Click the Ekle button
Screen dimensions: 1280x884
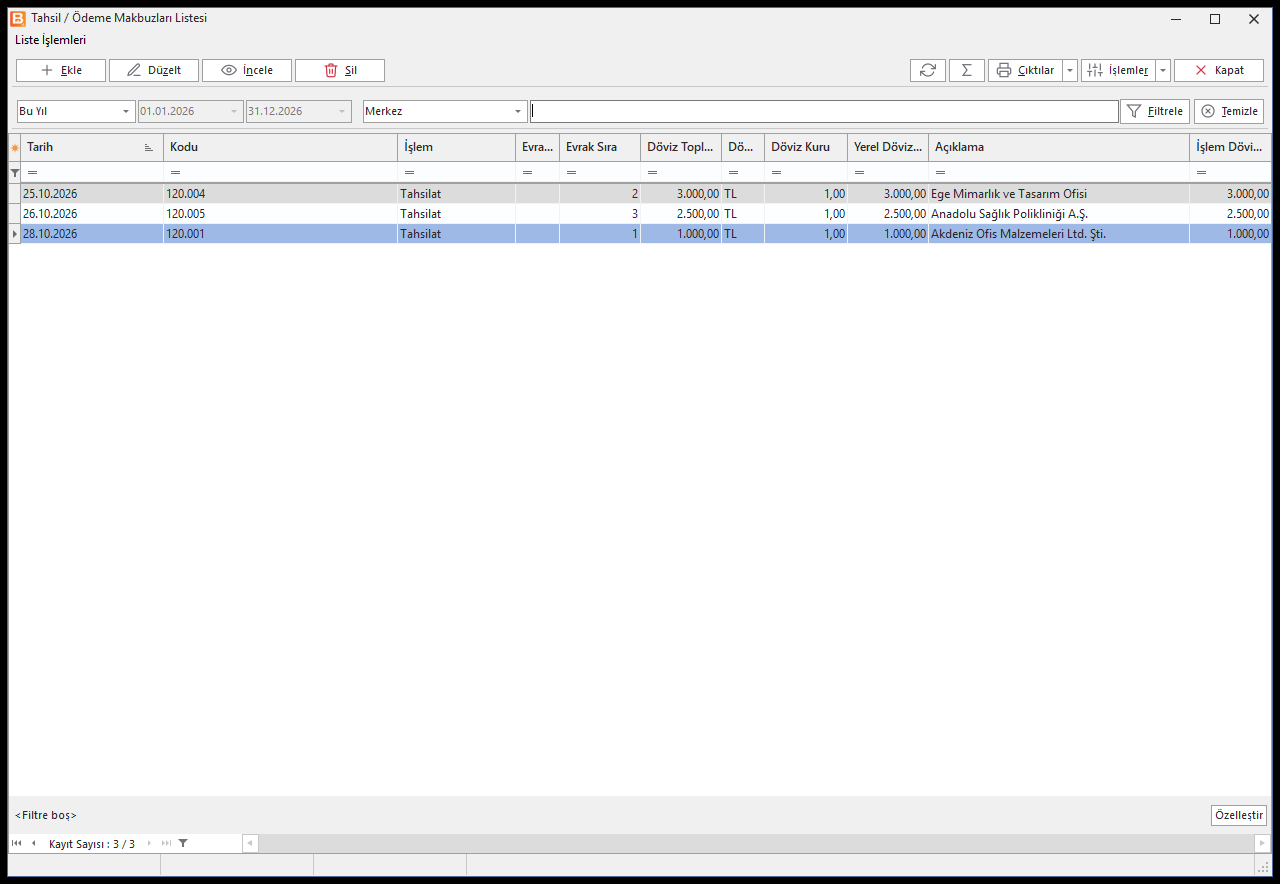click(61, 70)
